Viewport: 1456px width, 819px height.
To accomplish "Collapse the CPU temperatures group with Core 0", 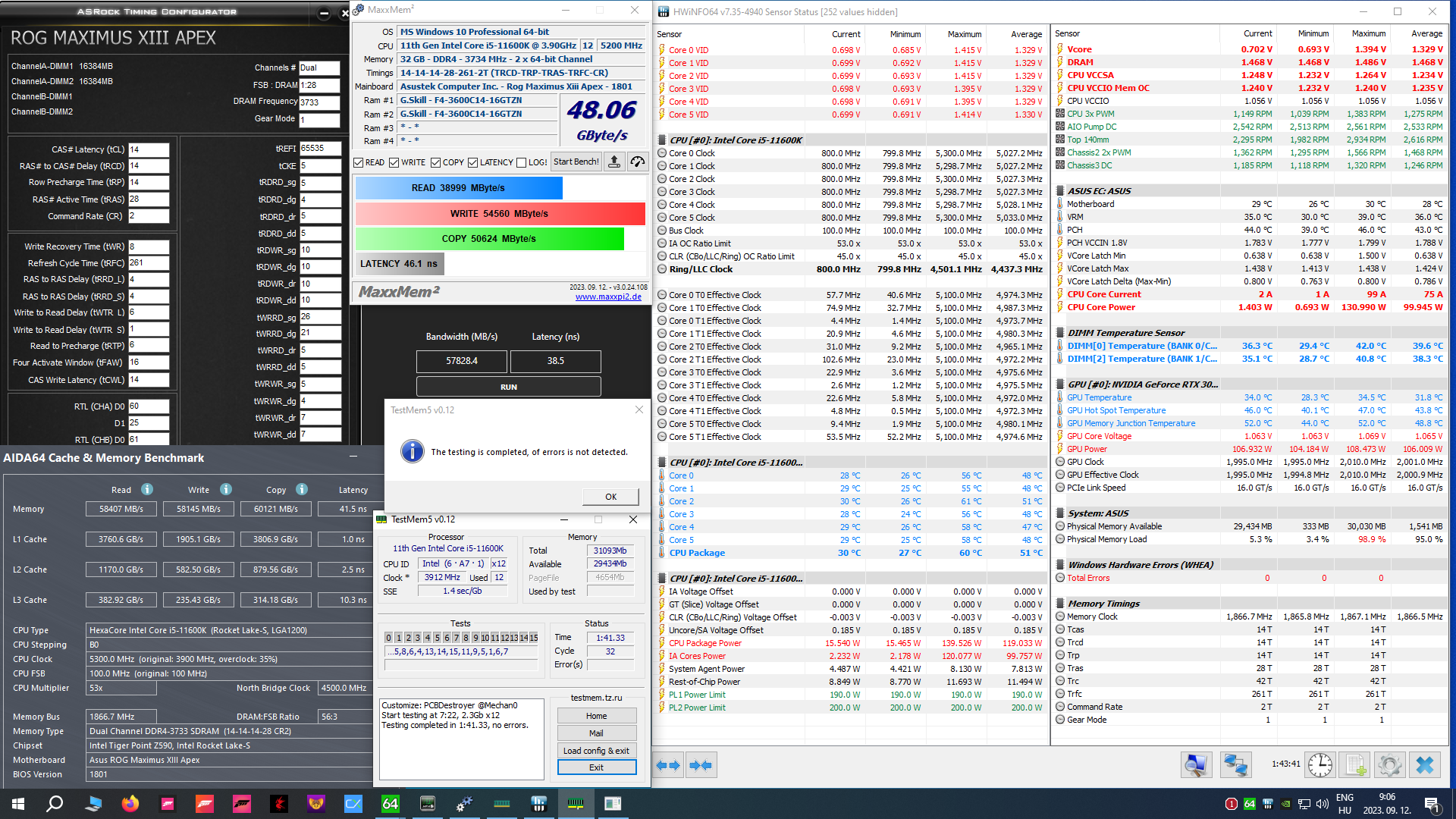I will (662, 463).
